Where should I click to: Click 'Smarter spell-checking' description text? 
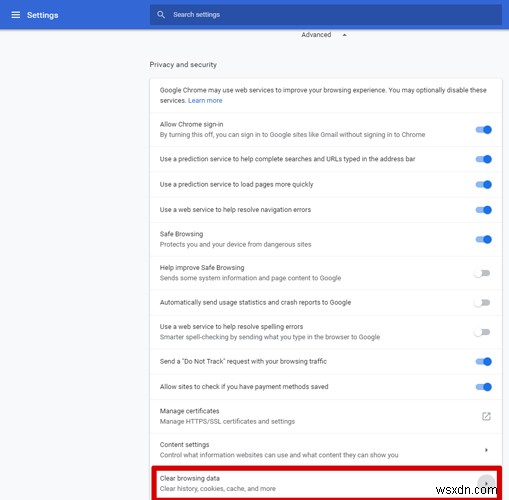270,337
